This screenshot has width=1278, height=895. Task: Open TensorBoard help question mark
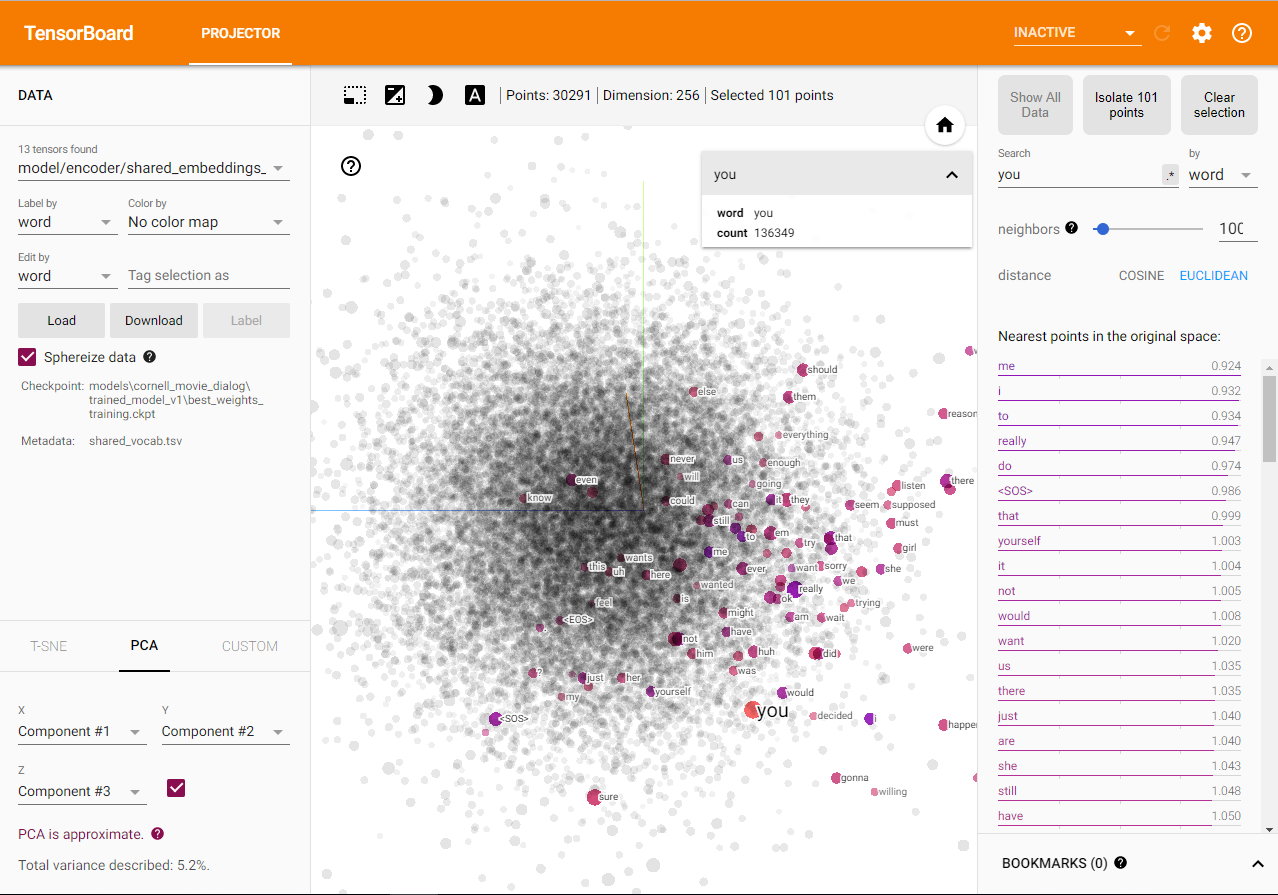click(x=1242, y=33)
